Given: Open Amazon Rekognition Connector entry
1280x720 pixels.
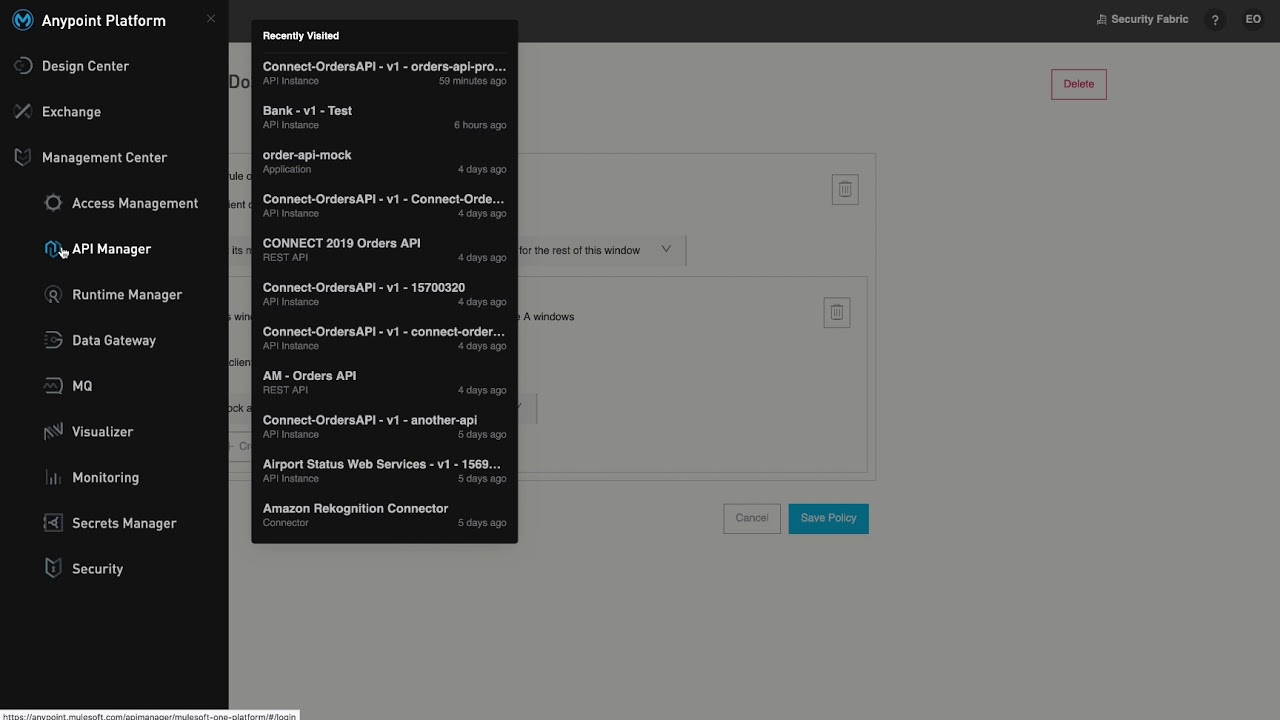Looking at the screenshot, I should pyautogui.click(x=384, y=514).
